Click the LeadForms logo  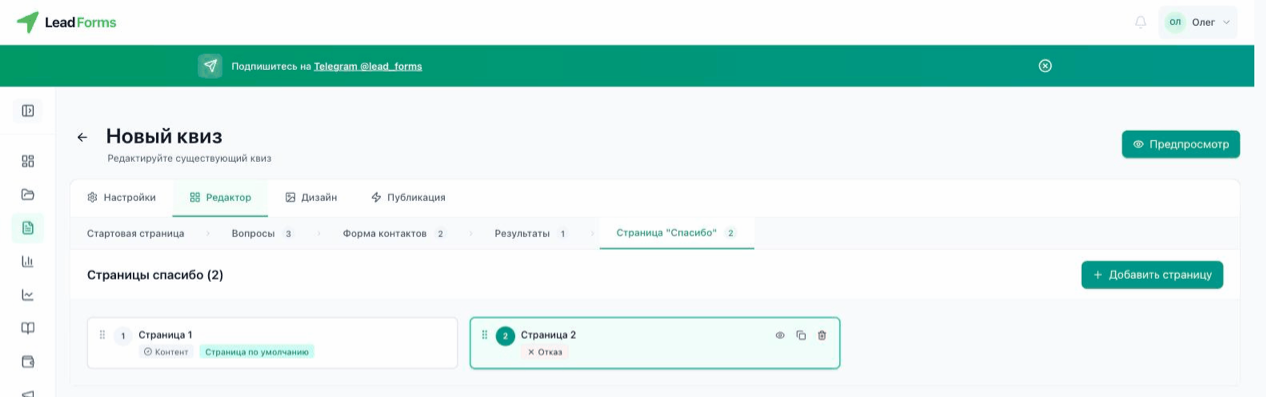66,22
